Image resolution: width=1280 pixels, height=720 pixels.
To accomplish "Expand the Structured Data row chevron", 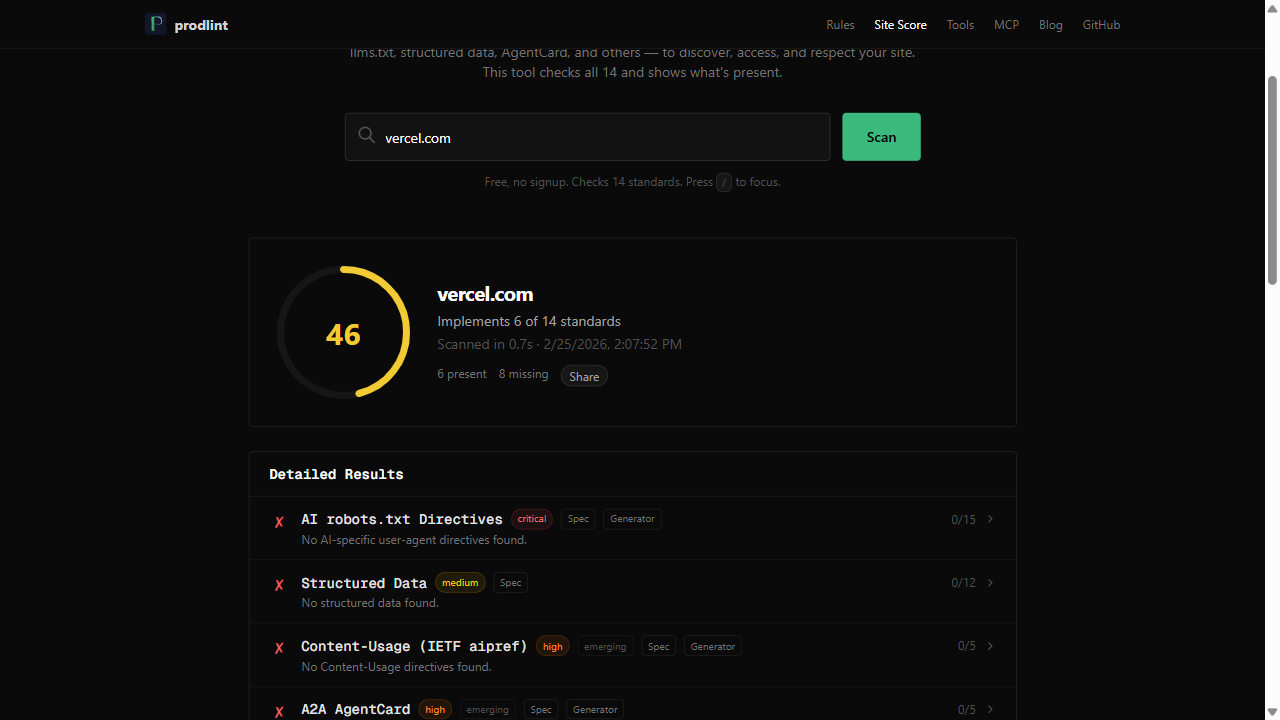I will point(990,583).
